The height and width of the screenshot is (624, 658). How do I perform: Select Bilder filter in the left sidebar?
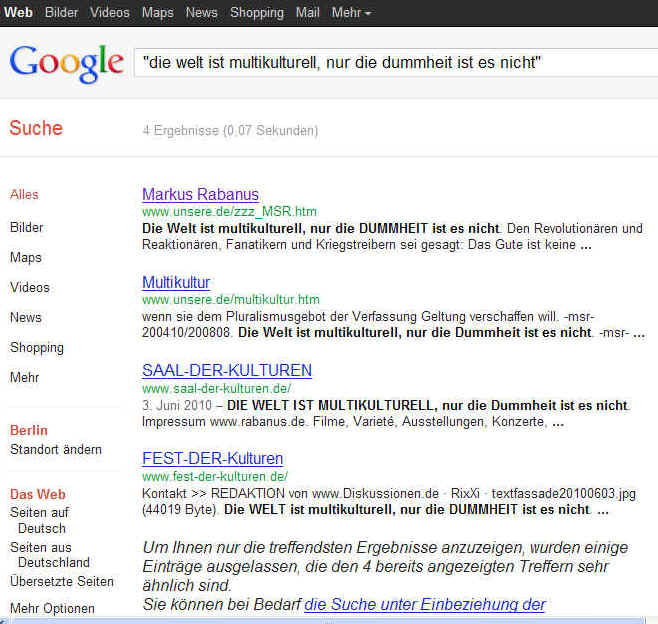(x=26, y=227)
